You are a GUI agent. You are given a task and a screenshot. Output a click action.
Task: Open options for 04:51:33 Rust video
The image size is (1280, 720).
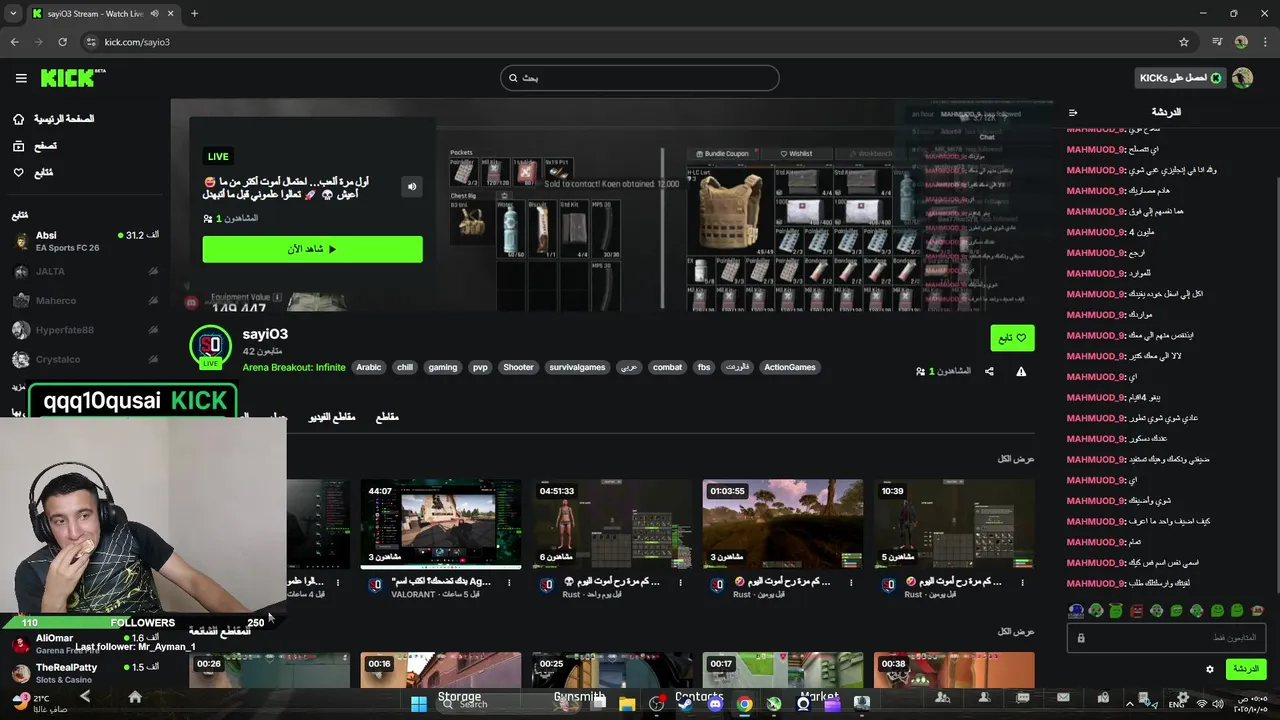[x=681, y=583]
